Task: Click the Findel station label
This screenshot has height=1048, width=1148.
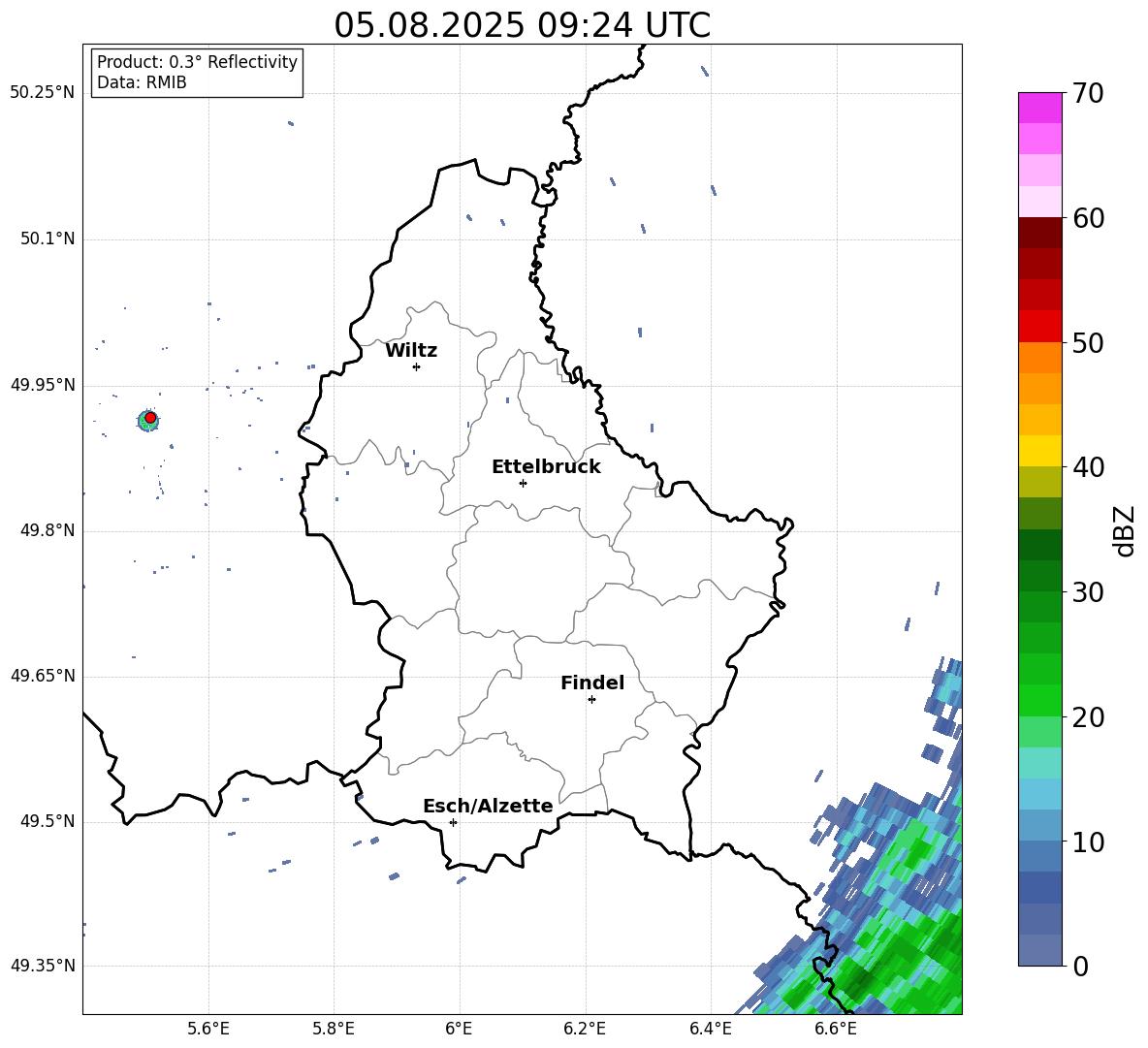Action: click(592, 683)
